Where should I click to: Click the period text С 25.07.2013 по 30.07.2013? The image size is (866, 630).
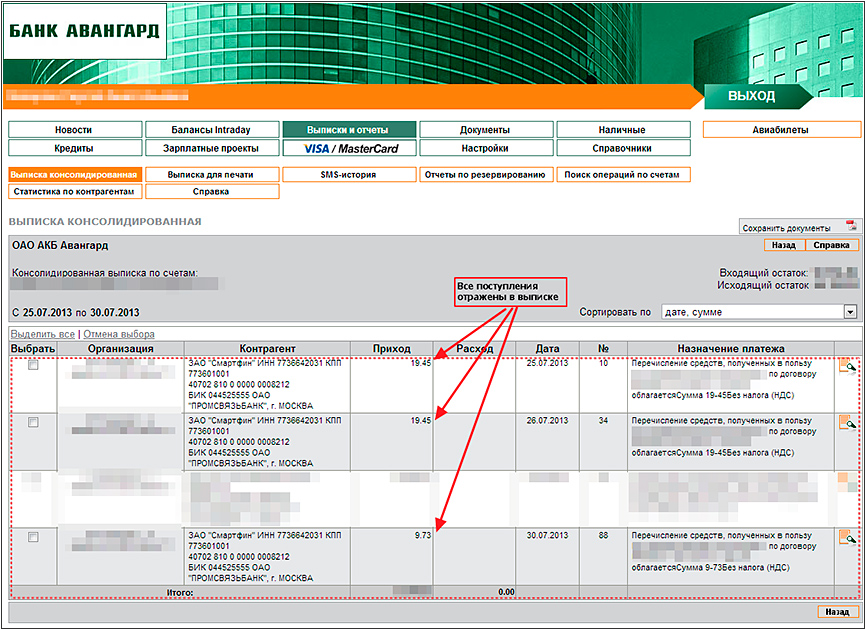pyautogui.click(x=76, y=313)
